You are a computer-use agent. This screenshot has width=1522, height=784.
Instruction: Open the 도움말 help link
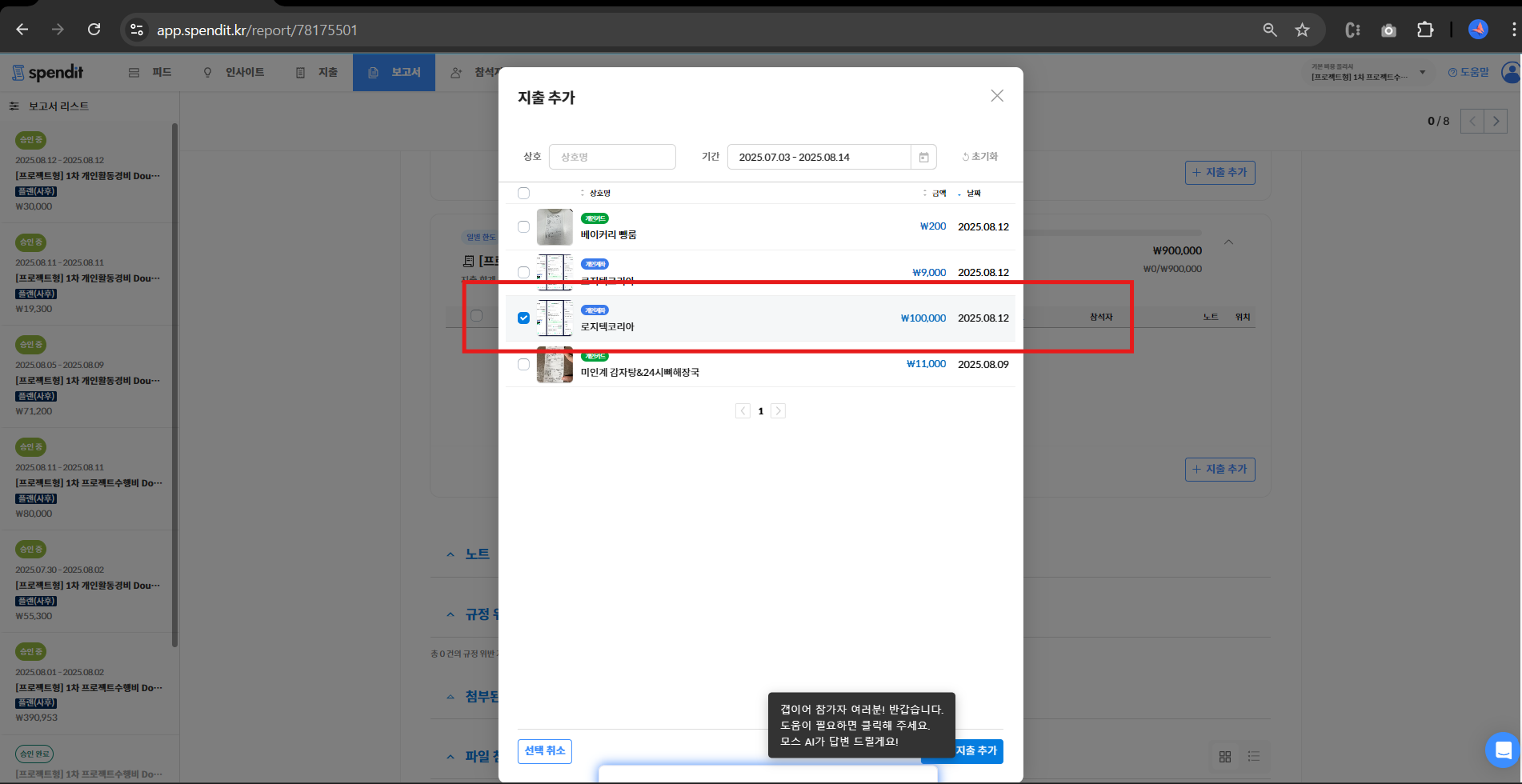pyautogui.click(x=1468, y=72)
